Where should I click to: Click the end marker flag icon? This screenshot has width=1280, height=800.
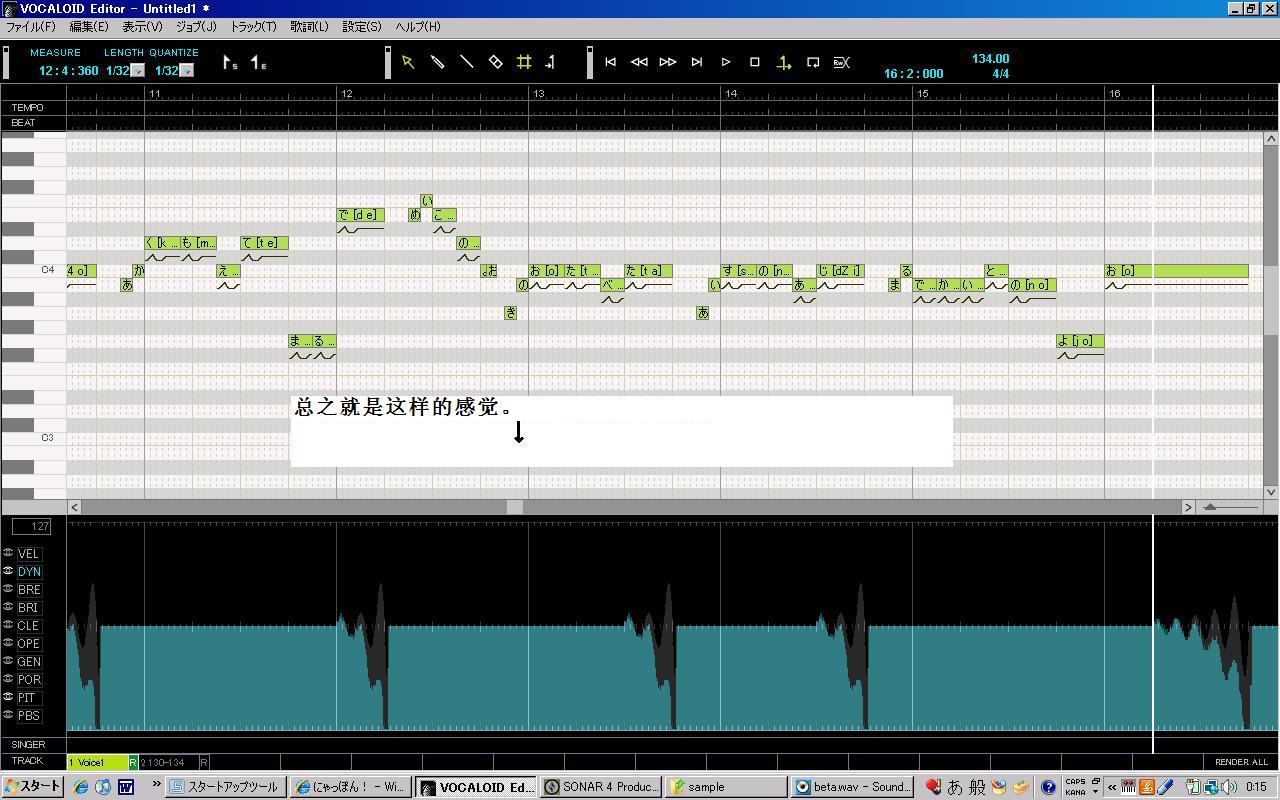tap(258, 63)
